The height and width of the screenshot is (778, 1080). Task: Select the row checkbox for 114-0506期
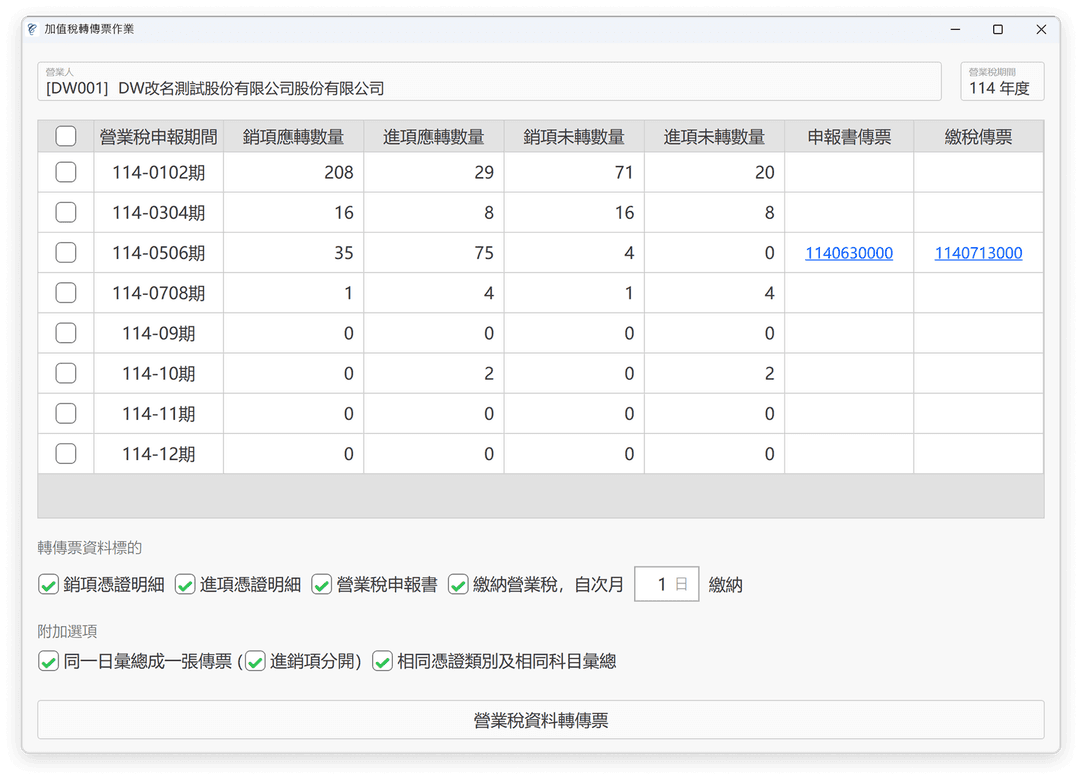pyautogui.click(x=66, y=252)
